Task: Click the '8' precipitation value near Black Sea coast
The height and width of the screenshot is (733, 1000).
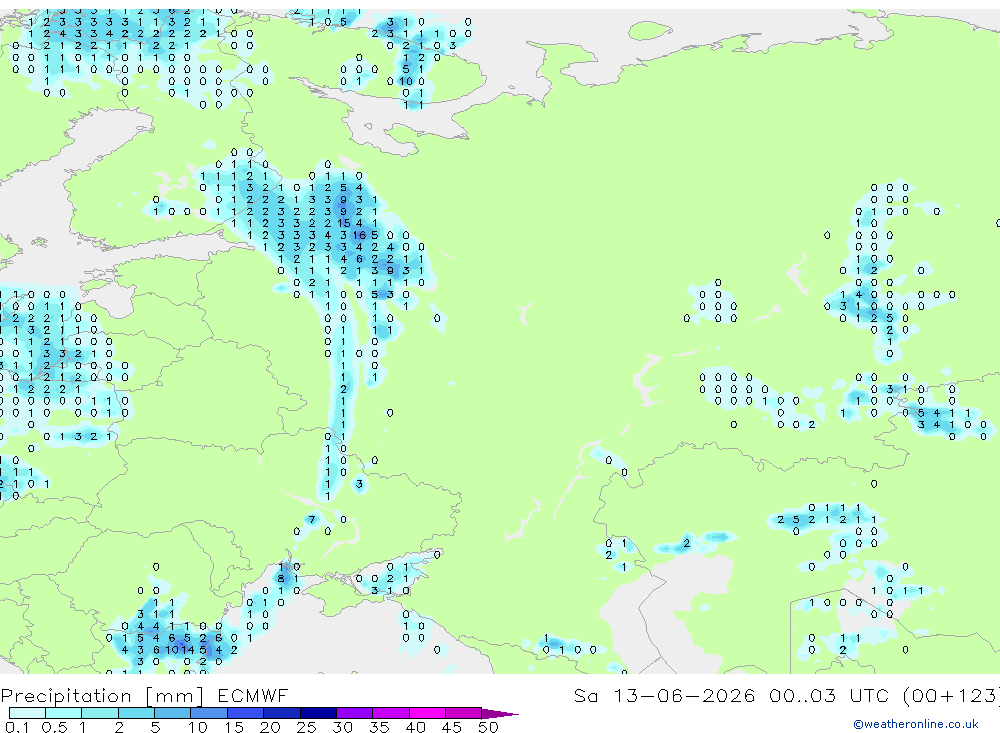Action: 281,579
